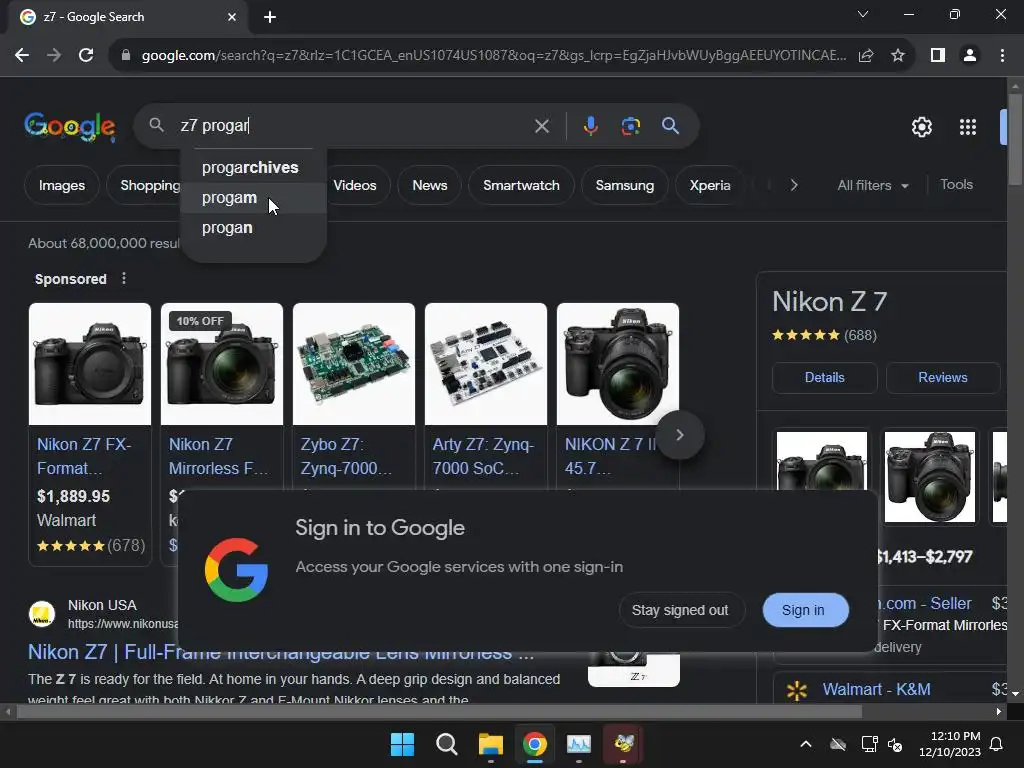Open Windows taskbar search
This screenshot has width=1024, height=768.
[447, 744]
